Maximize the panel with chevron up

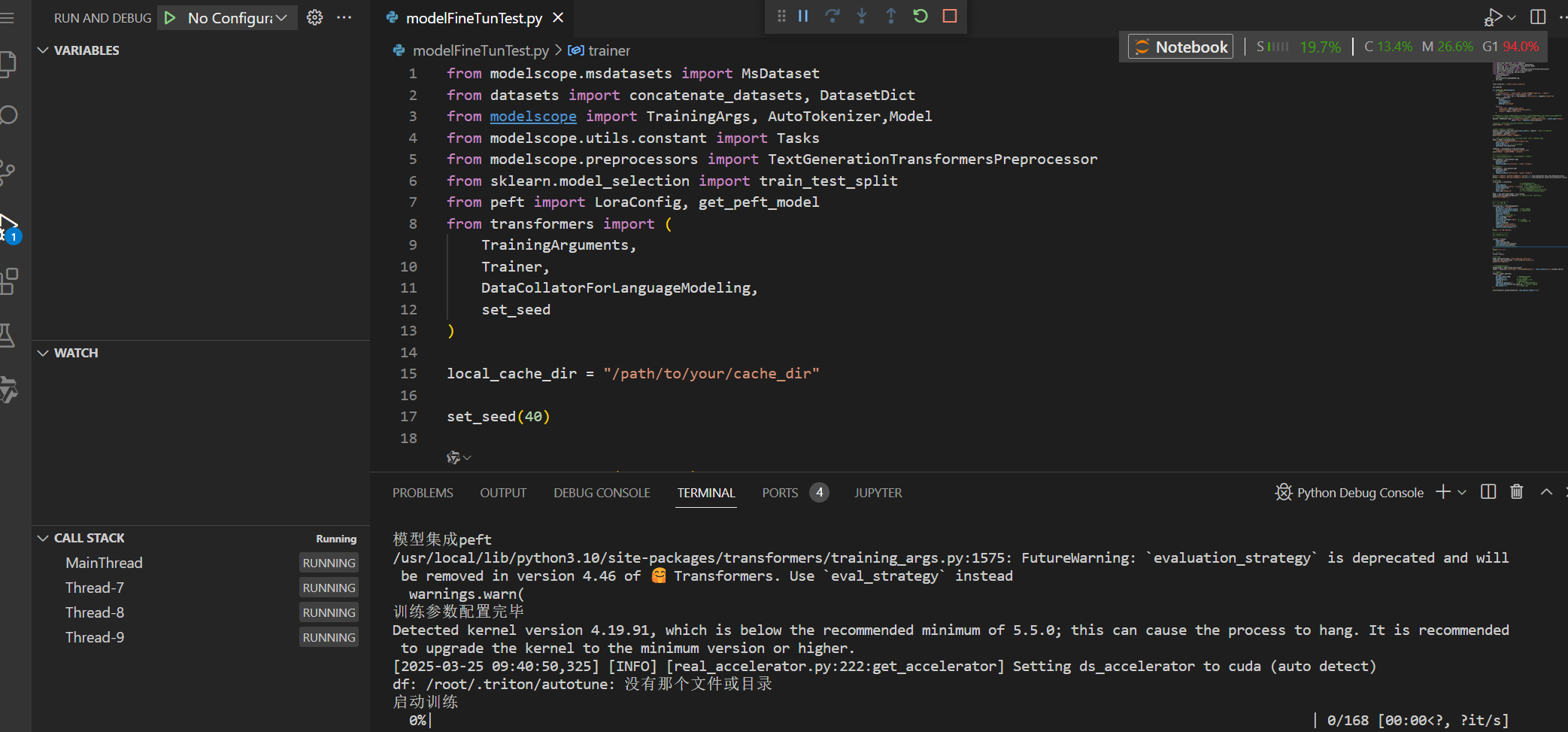pos(1546,492)
